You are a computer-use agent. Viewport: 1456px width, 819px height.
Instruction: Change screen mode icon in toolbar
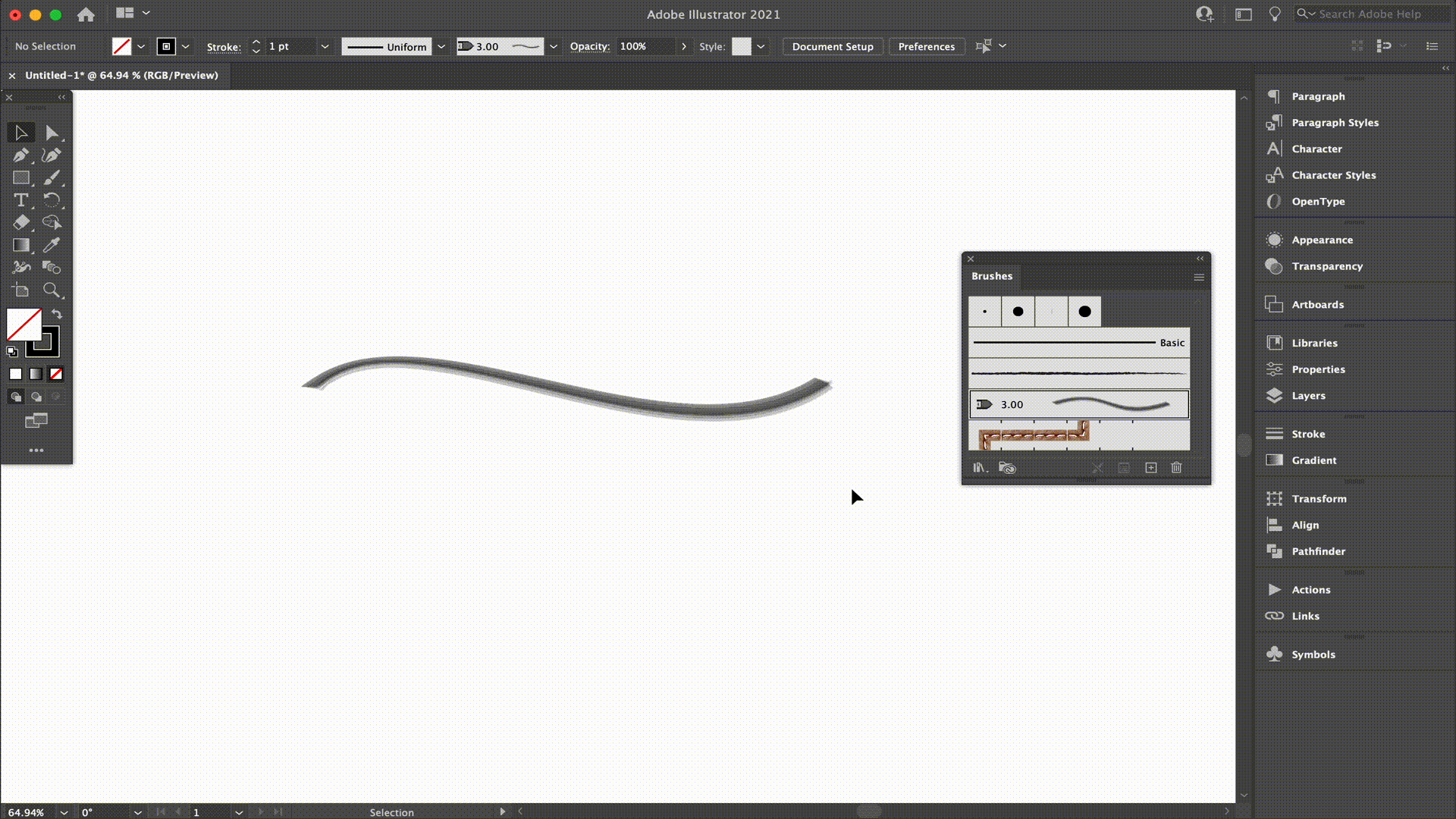point(36,421)
